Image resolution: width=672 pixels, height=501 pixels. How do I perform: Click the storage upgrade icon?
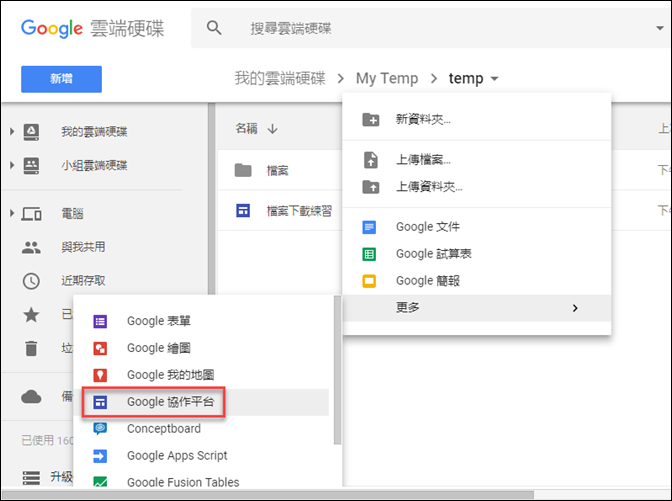[31, 477]
